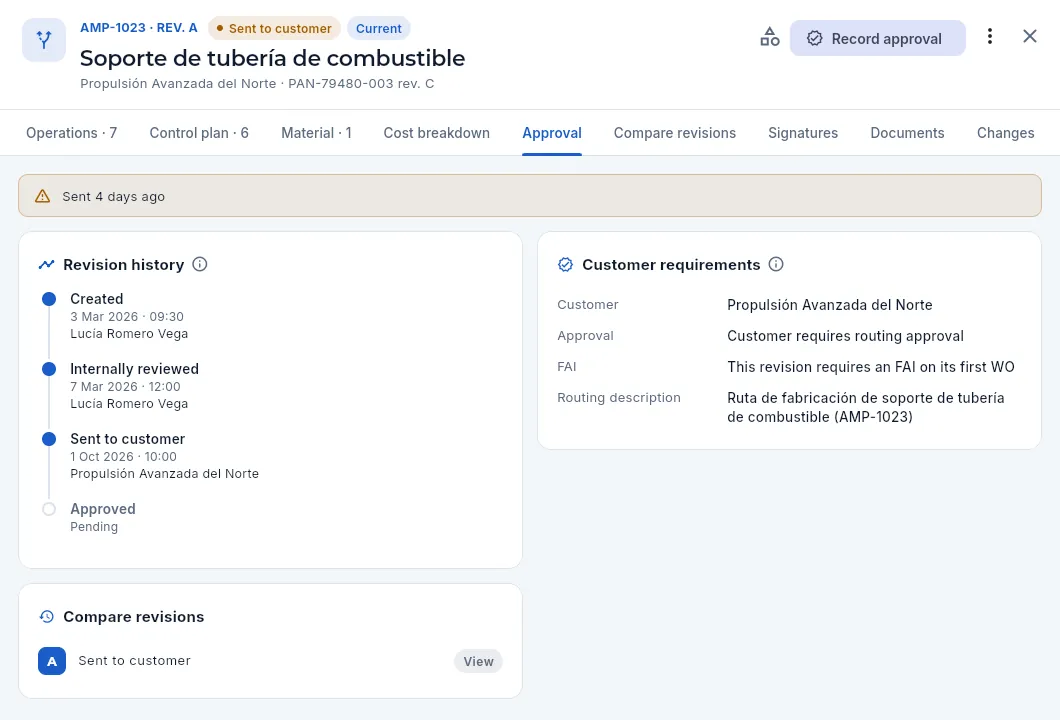This screenshot has width=1060, height=720.
Task: Click Propulsión Avanzada del Norte under Sent to customer
Action: click(164, 474)
